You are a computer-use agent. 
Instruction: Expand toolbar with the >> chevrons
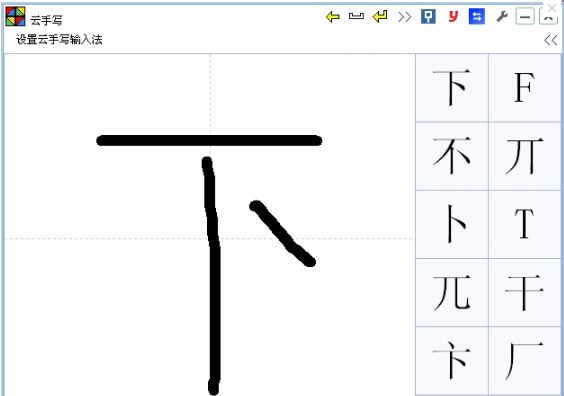(x=404, y=17)
